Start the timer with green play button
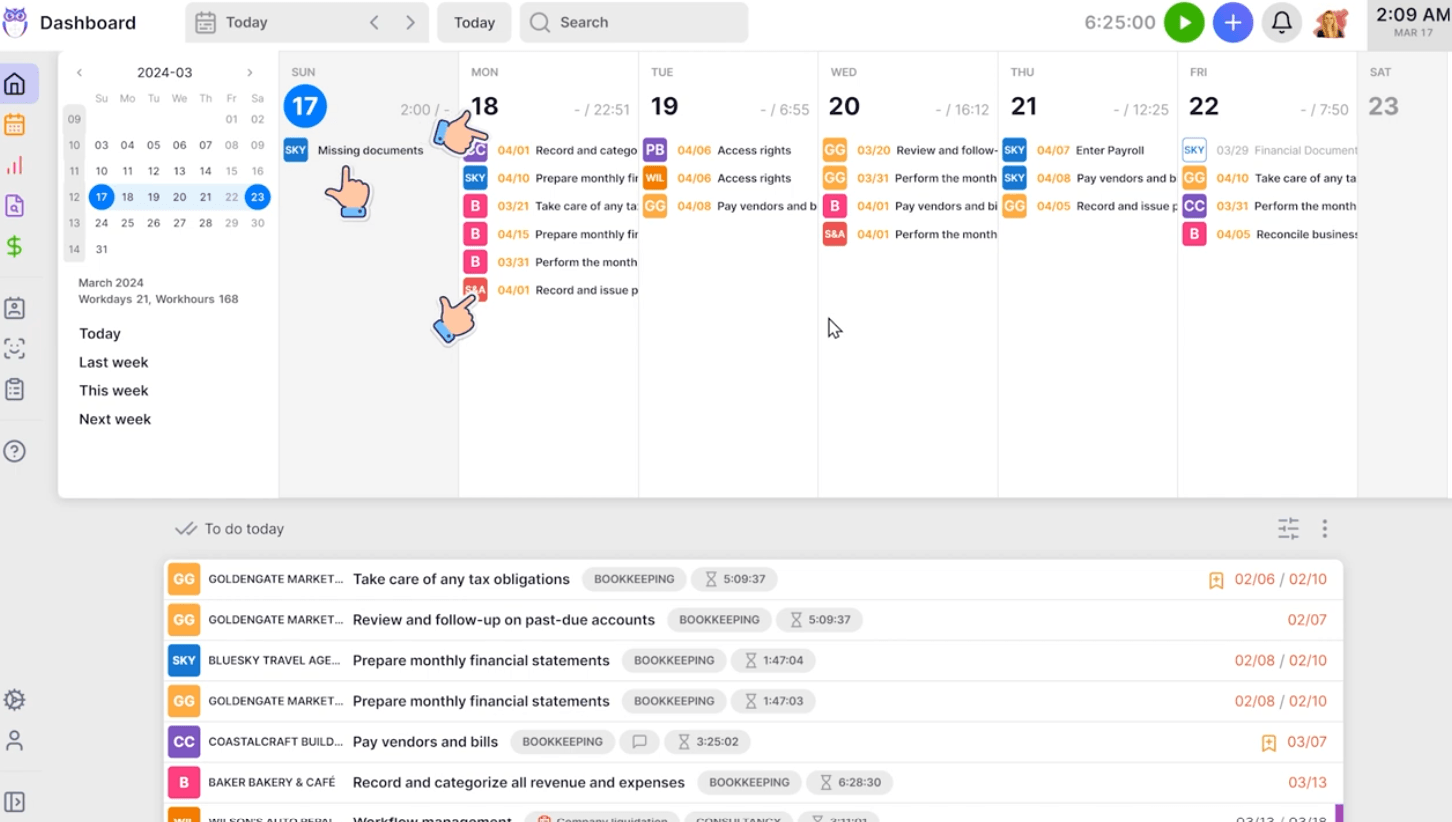This screenshot has width=1452, height=822. (x=1184, y=22)
